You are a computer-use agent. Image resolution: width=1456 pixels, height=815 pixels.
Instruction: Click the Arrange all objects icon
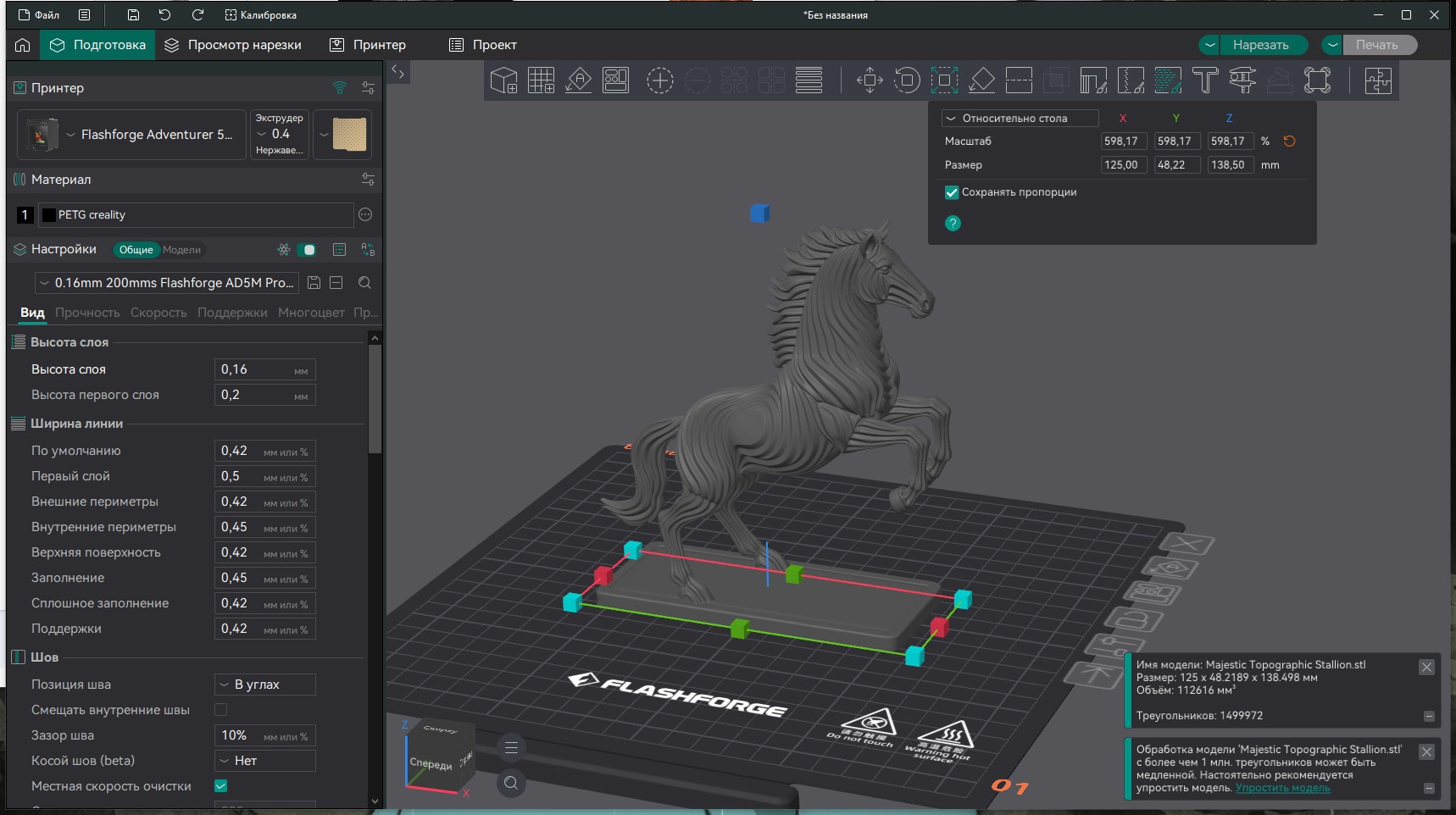pos(616,80)
